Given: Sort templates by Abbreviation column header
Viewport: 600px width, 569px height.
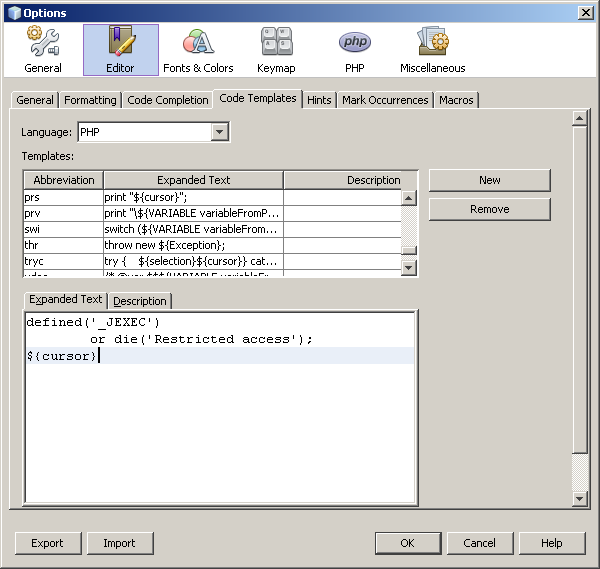Looking at the screenshot, I should 63,180.
